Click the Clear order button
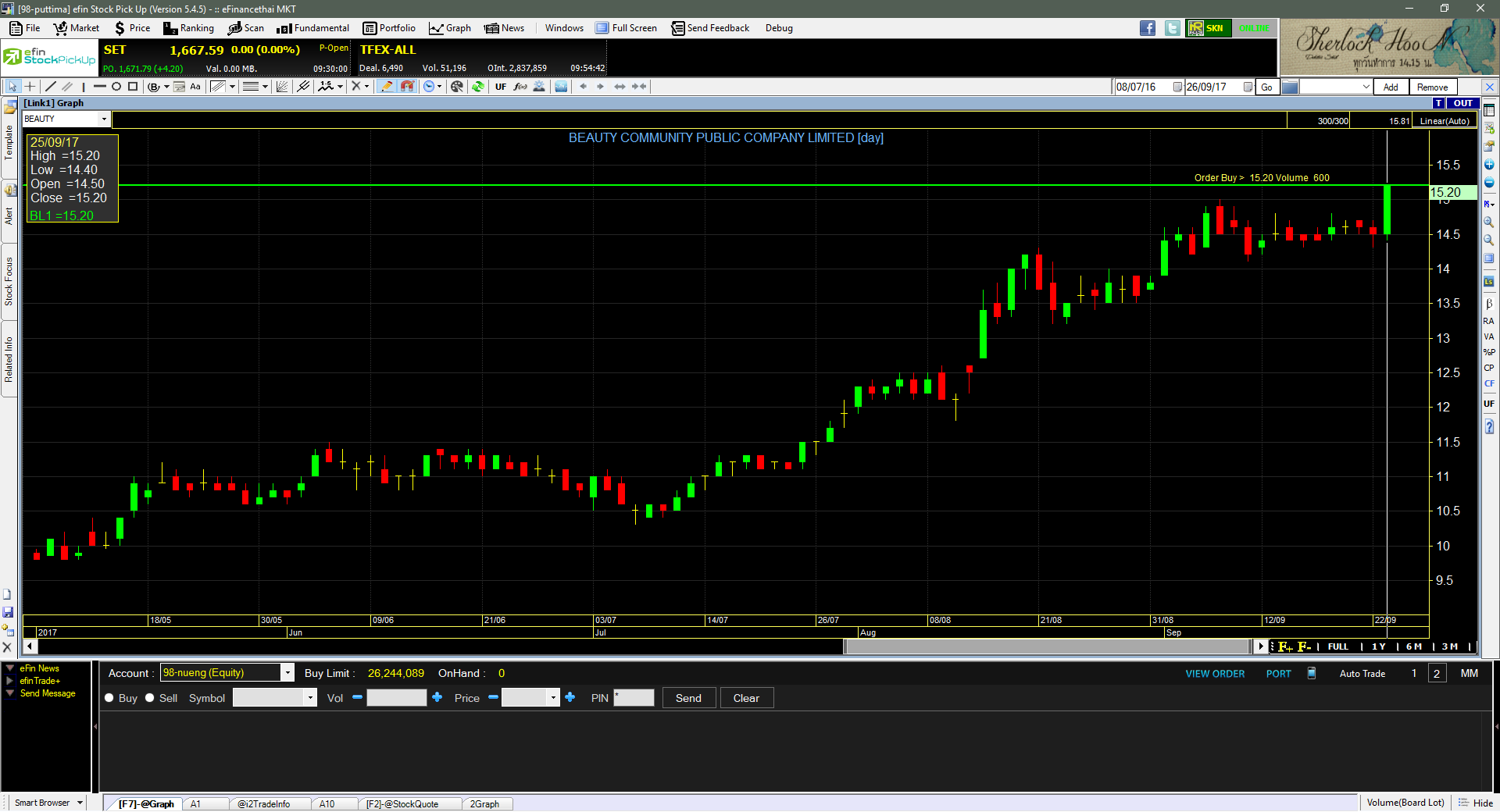The image size is (1500, 812). (746, 698)
